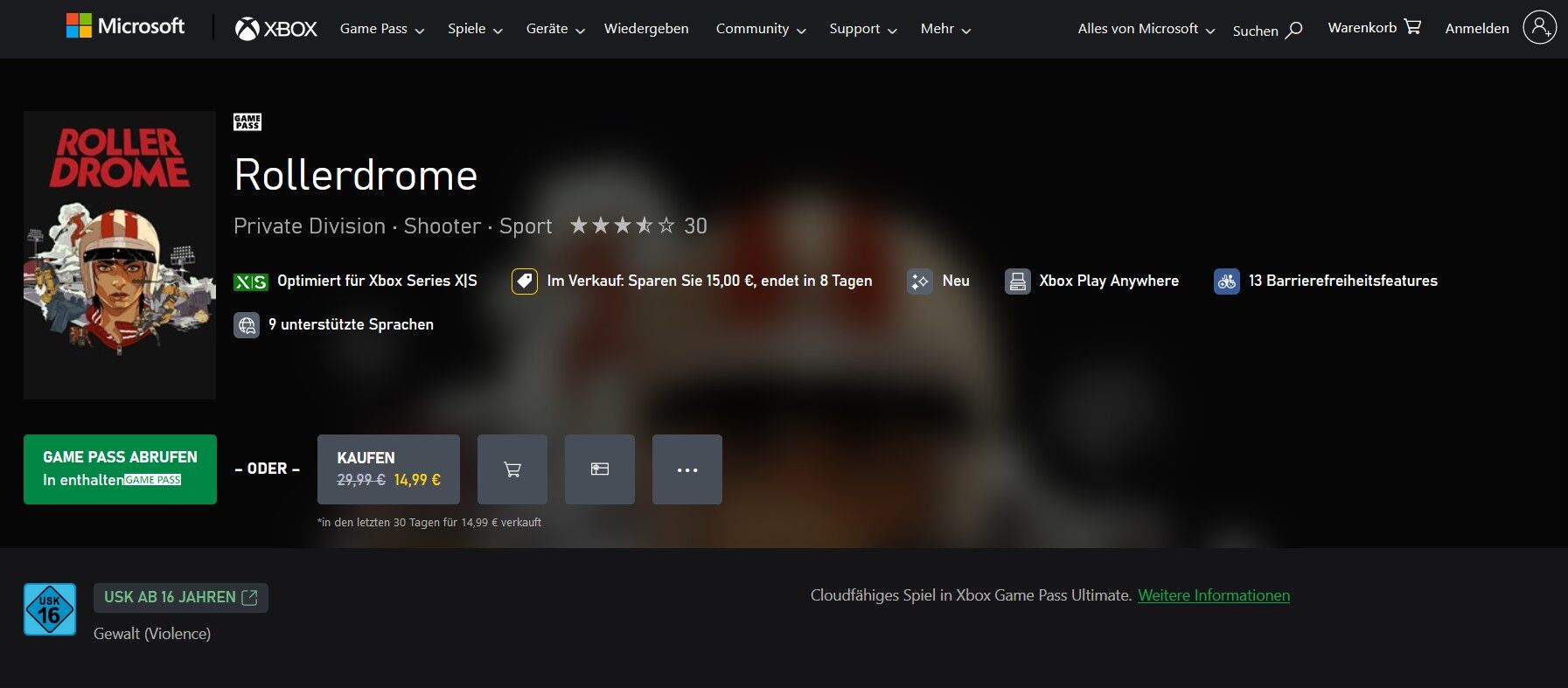The width and height of the screenshot is (1568, 688).
Task: Click the Suchen search icon
Action: [1294, 31]
